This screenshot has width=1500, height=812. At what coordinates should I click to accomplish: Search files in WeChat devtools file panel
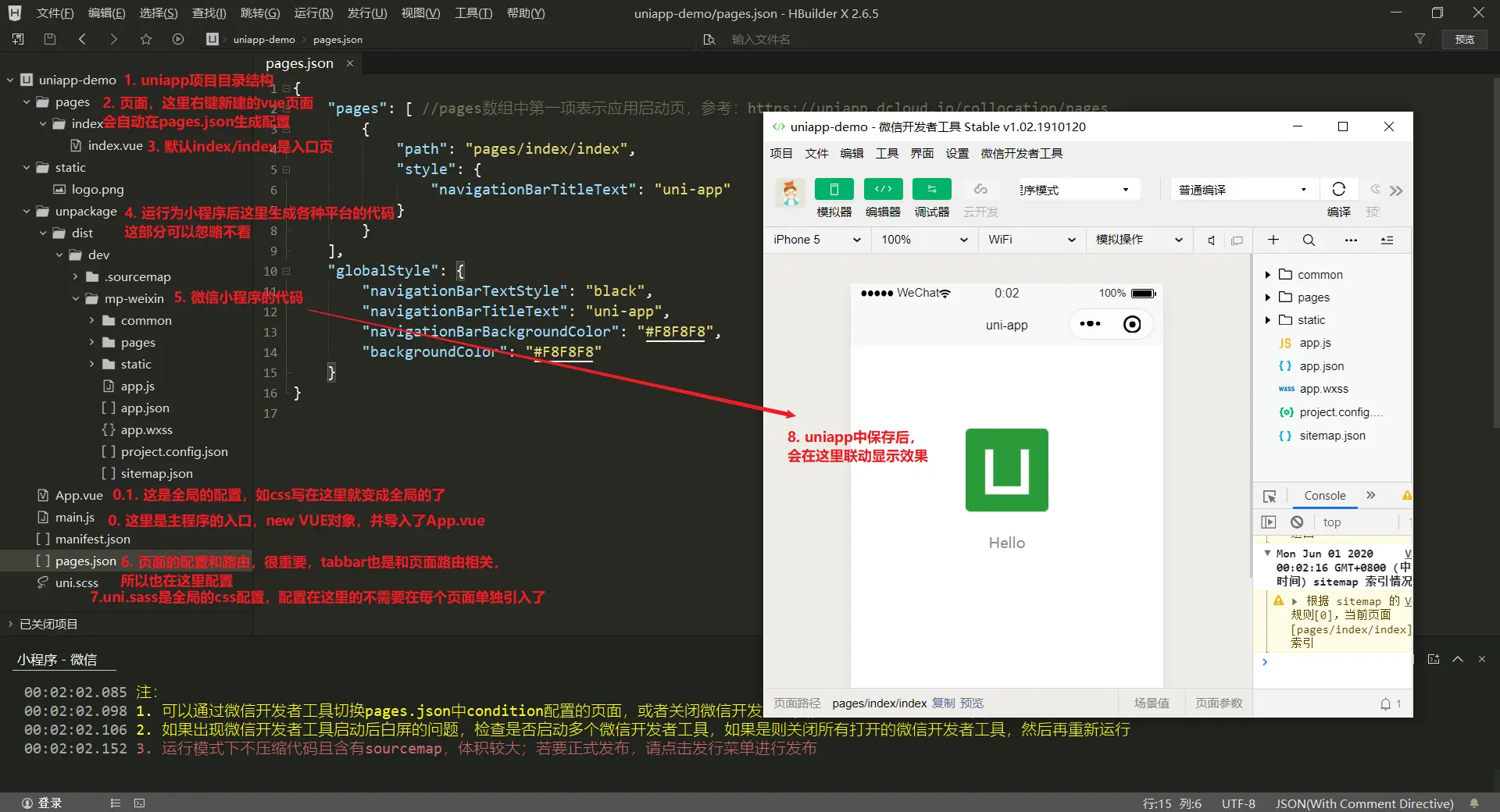click(x=1309, y=240)
